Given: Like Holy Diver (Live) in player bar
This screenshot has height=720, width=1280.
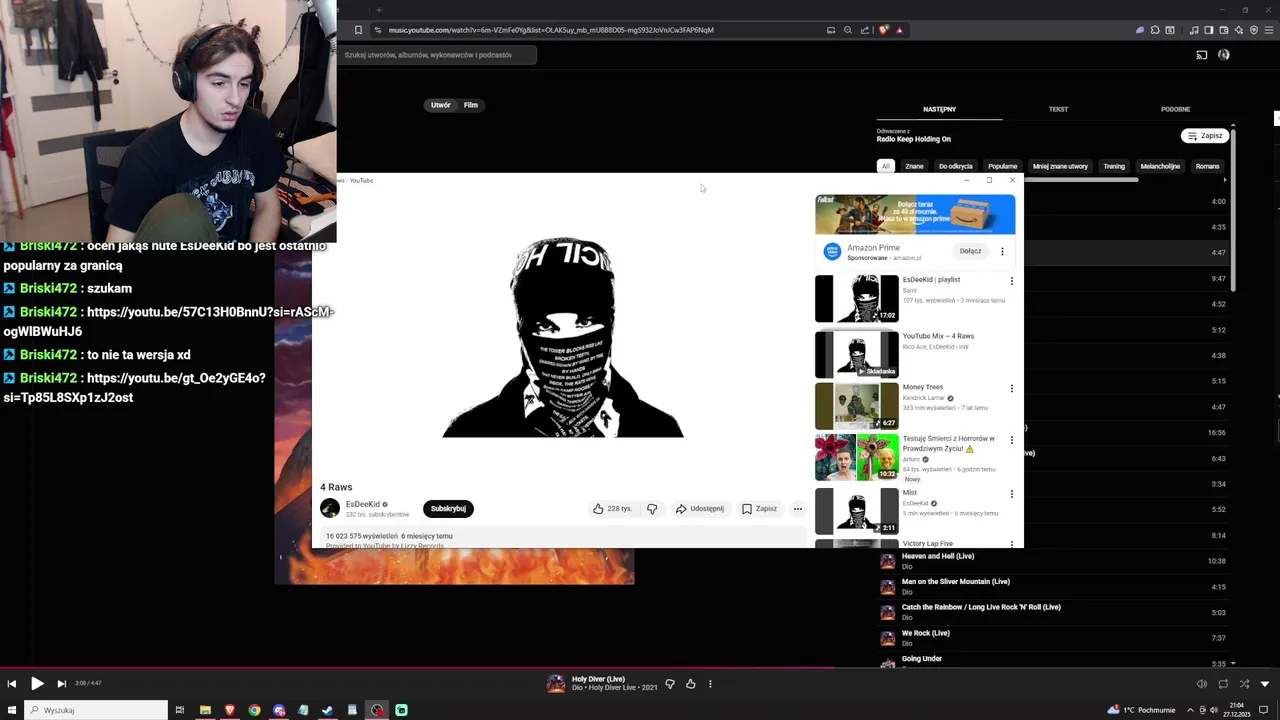Looking at the screenshot, I should 690,684.
